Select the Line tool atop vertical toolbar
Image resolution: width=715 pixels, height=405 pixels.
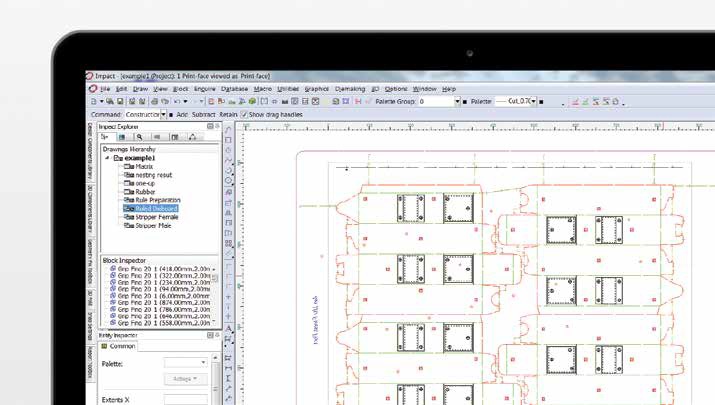tap(228, 130)
